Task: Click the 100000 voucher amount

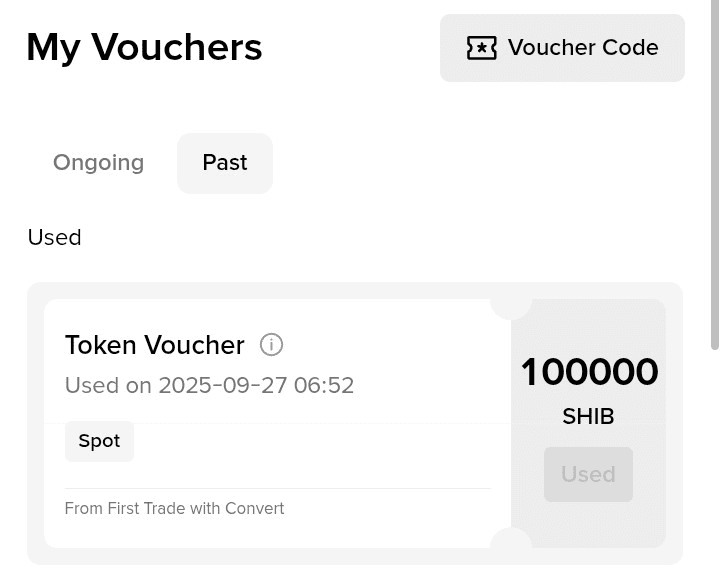Action: click(x=589, y=372)
